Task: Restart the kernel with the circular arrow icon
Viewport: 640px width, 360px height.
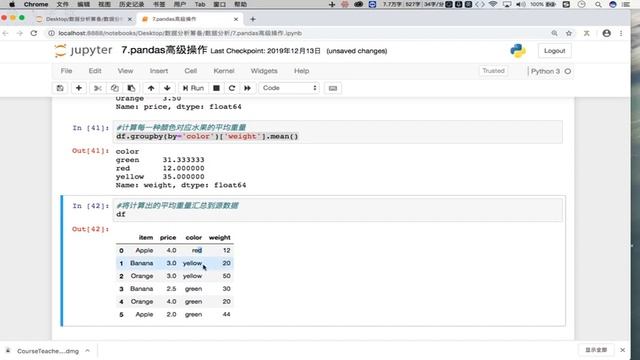Action: (x=232, y=88)
